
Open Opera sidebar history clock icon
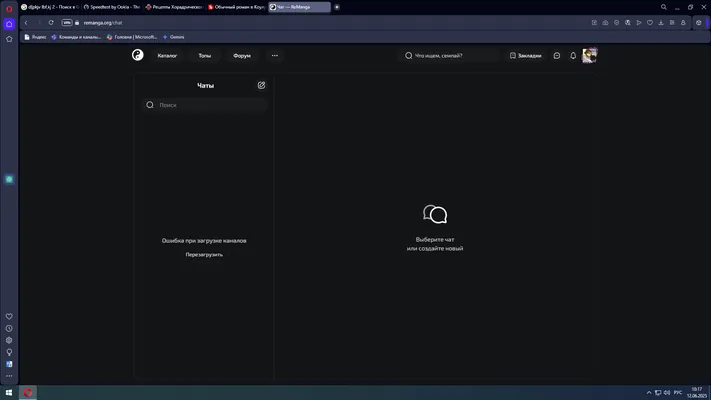click(x=9, y=328)
